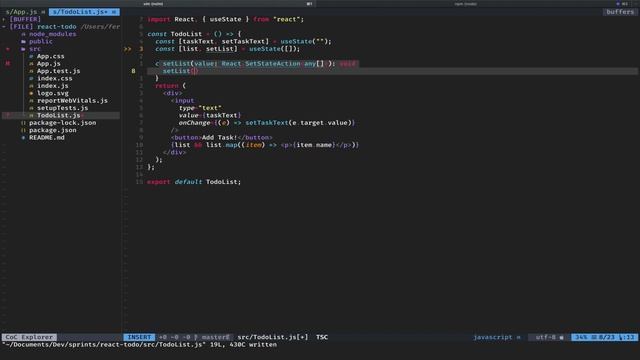Click the export default TodoList line
The image size is (640, 360).
pyautogui.click(x=194, y=182)
